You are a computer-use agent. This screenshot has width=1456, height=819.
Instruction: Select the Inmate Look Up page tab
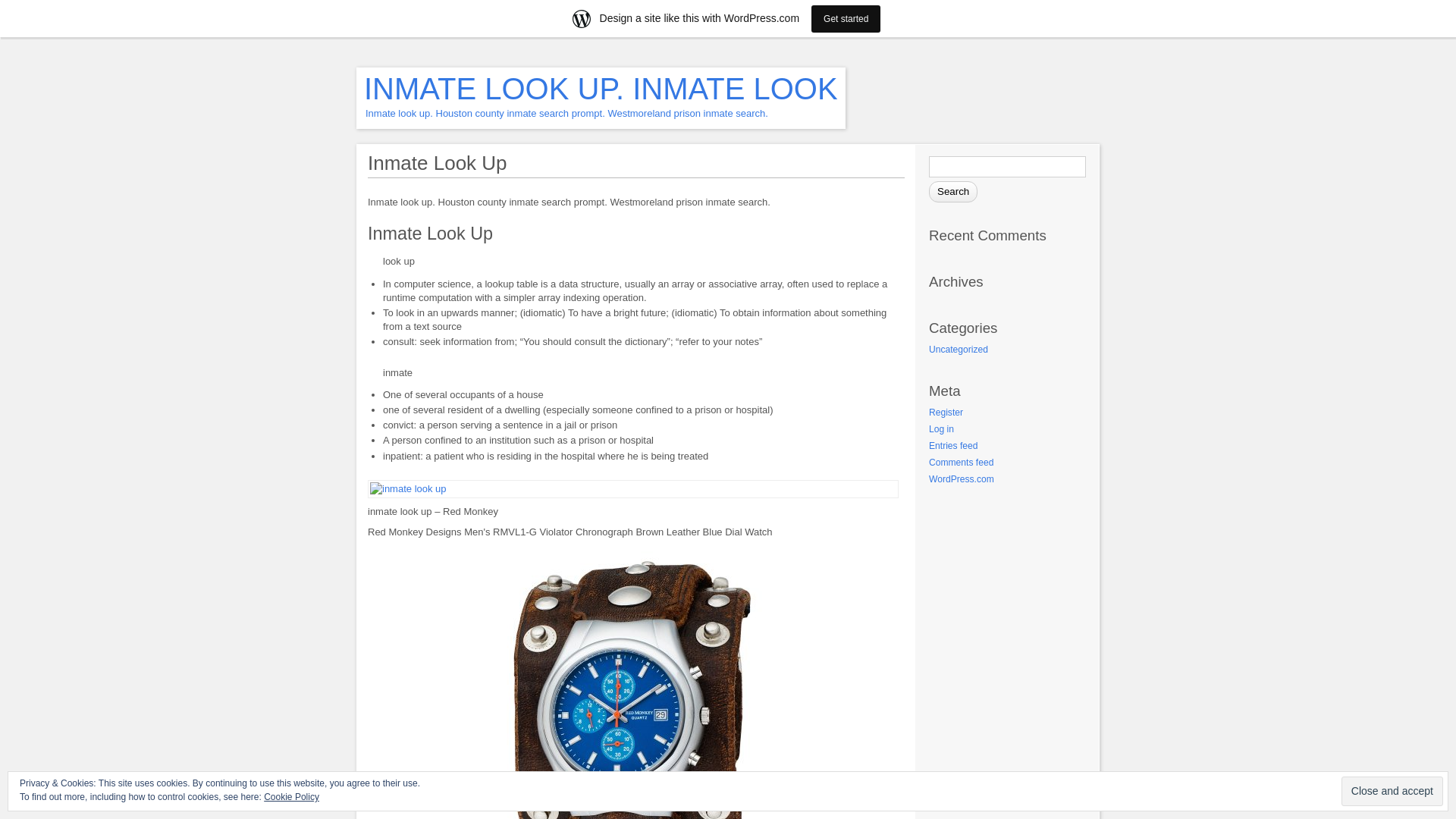click(x=437, y=163)
